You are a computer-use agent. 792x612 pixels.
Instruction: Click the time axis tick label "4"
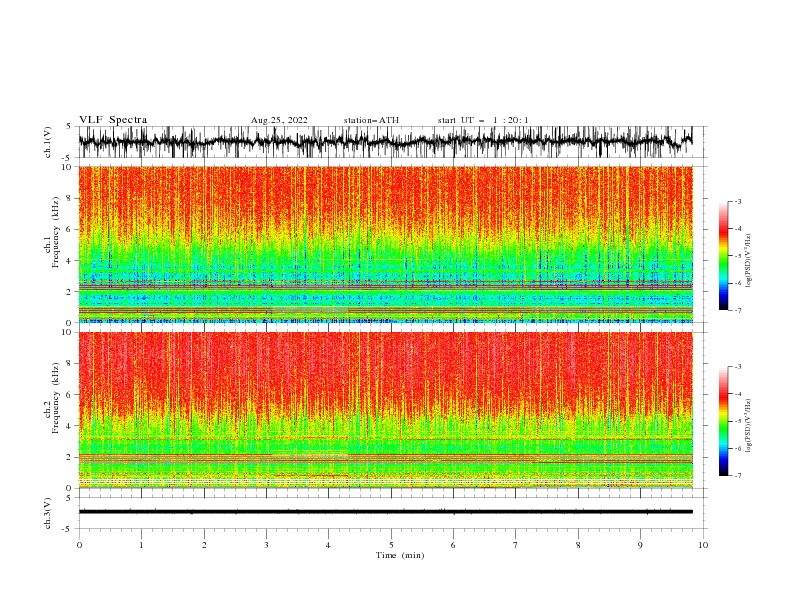click(328, 545)
